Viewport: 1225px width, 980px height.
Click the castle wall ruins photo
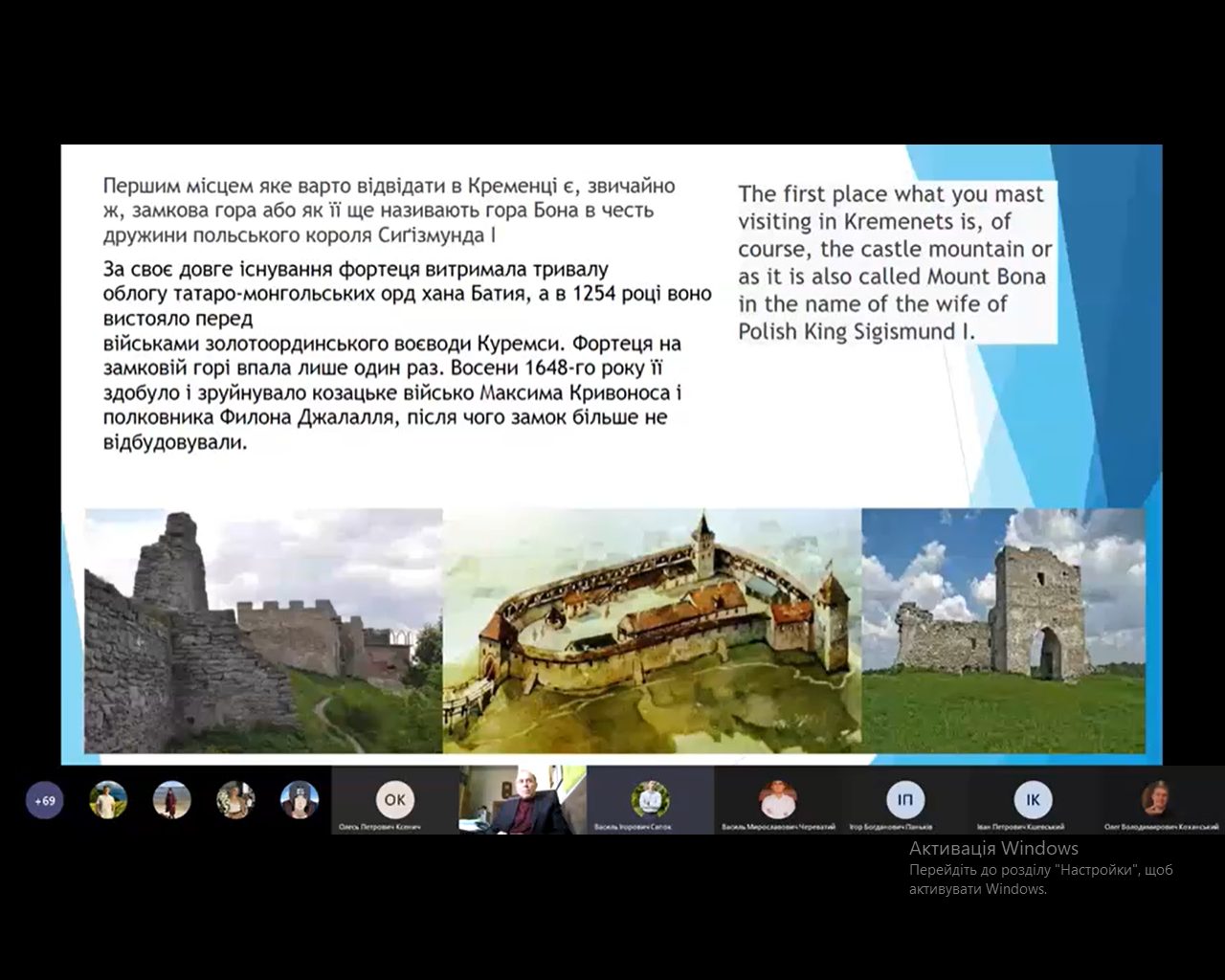coord(263,631)
